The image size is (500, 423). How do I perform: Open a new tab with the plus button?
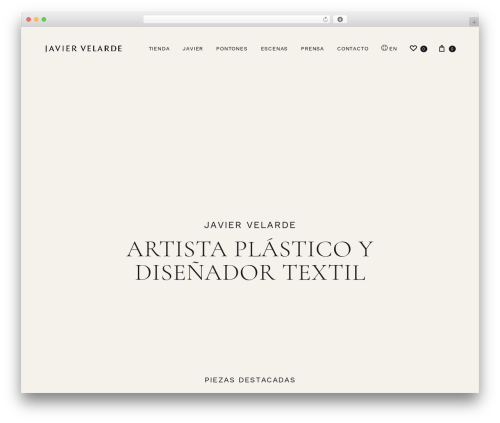point(474,22)
